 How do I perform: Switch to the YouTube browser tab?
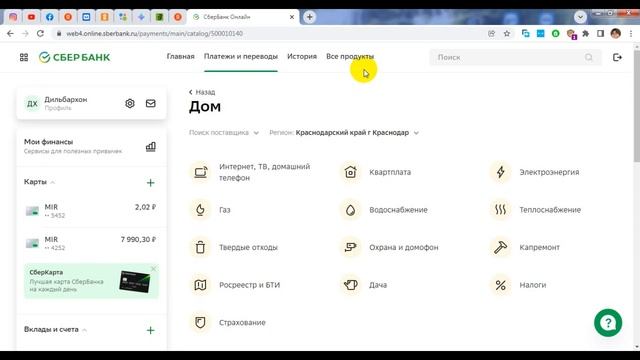(31, 17)
